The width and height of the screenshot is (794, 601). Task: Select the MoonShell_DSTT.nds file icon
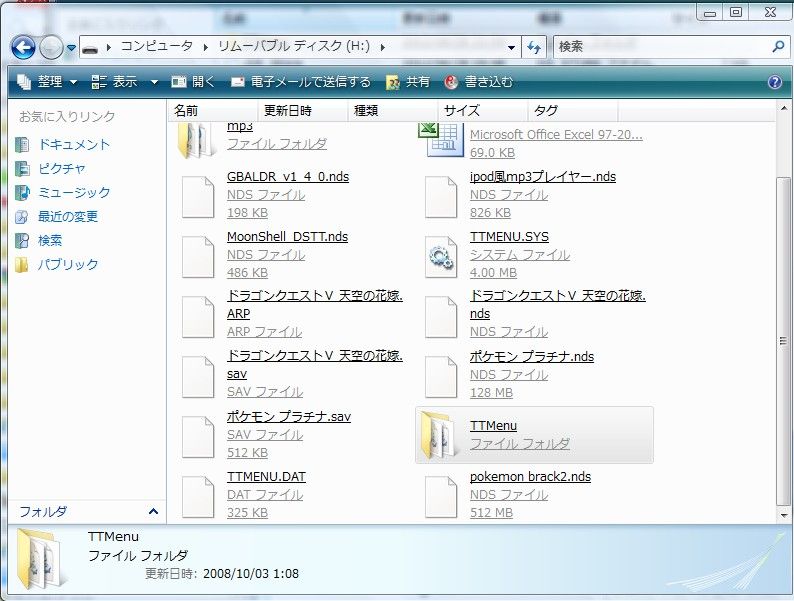coord(198,257)
